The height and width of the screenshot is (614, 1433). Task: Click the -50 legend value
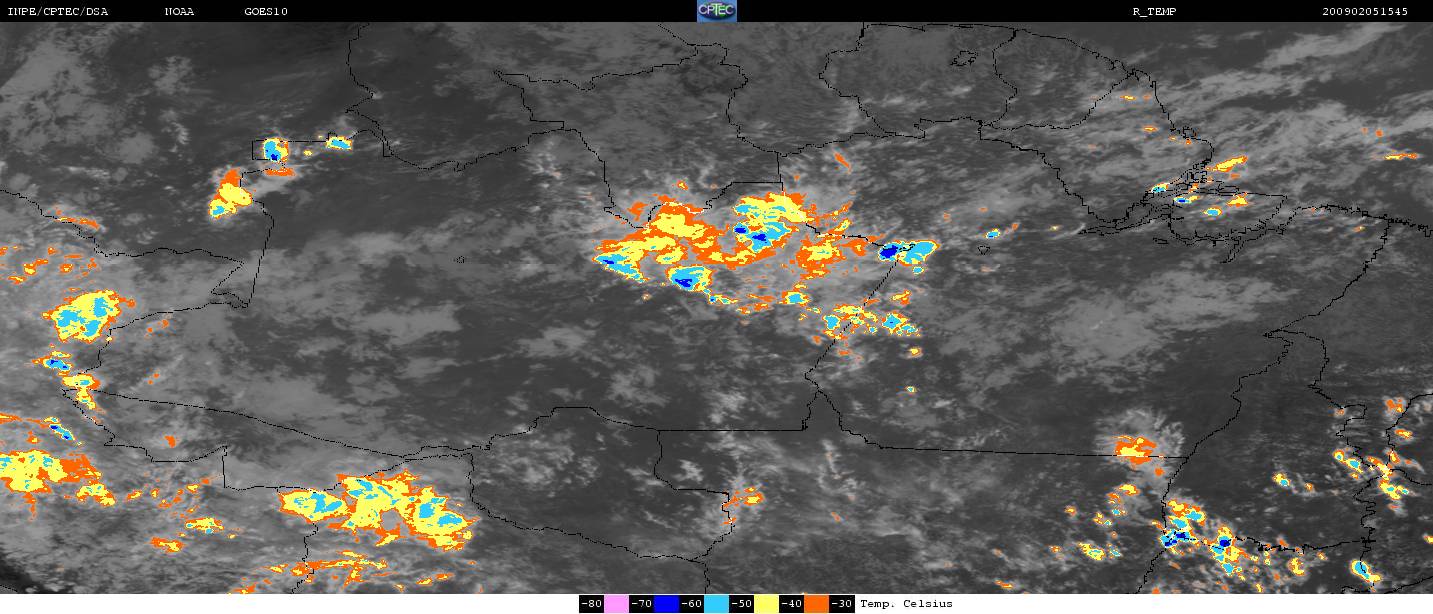coord(741,604)
